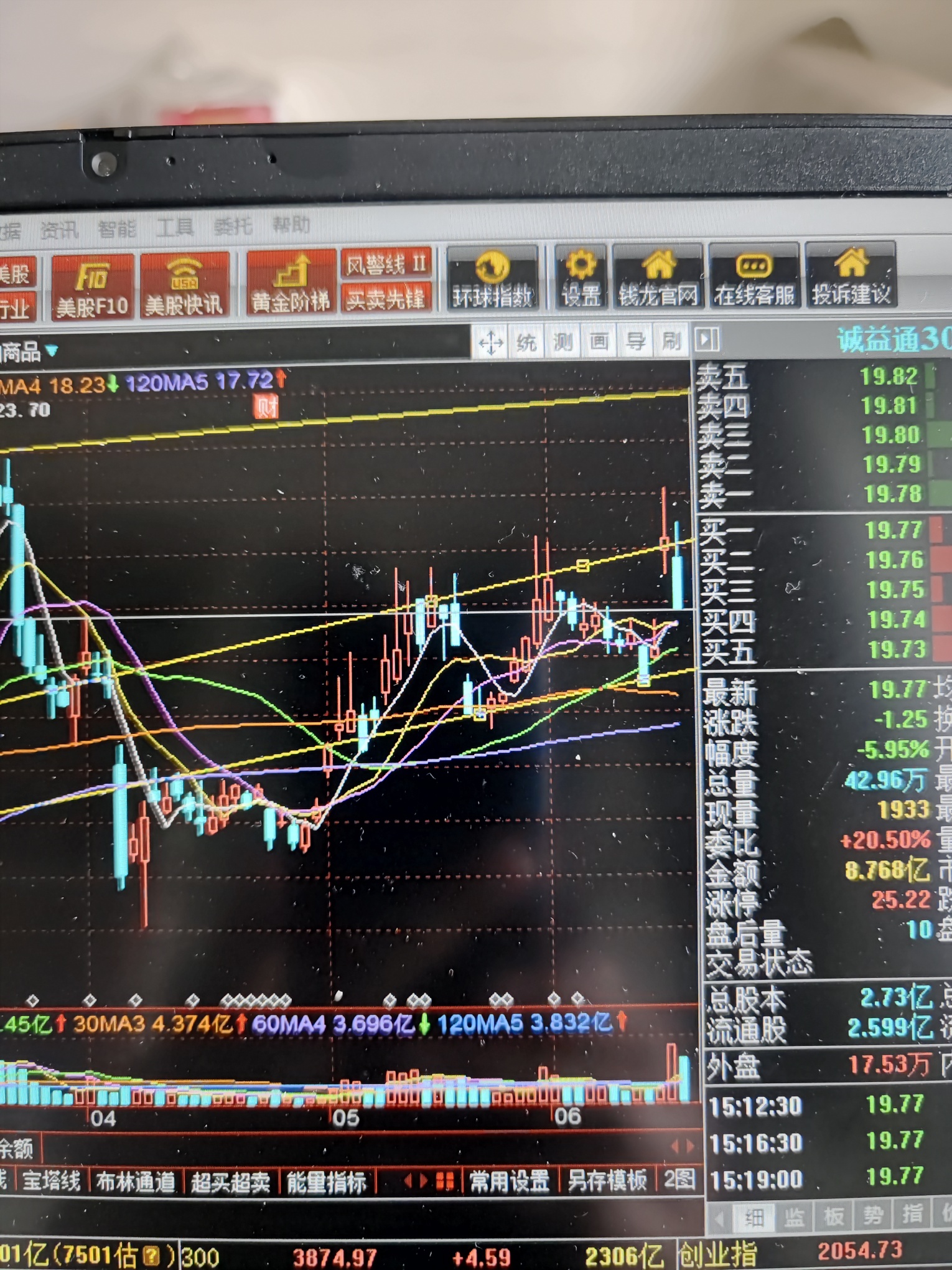
Task: Click the 统 statistics chart tool
Action: [526, 341]
